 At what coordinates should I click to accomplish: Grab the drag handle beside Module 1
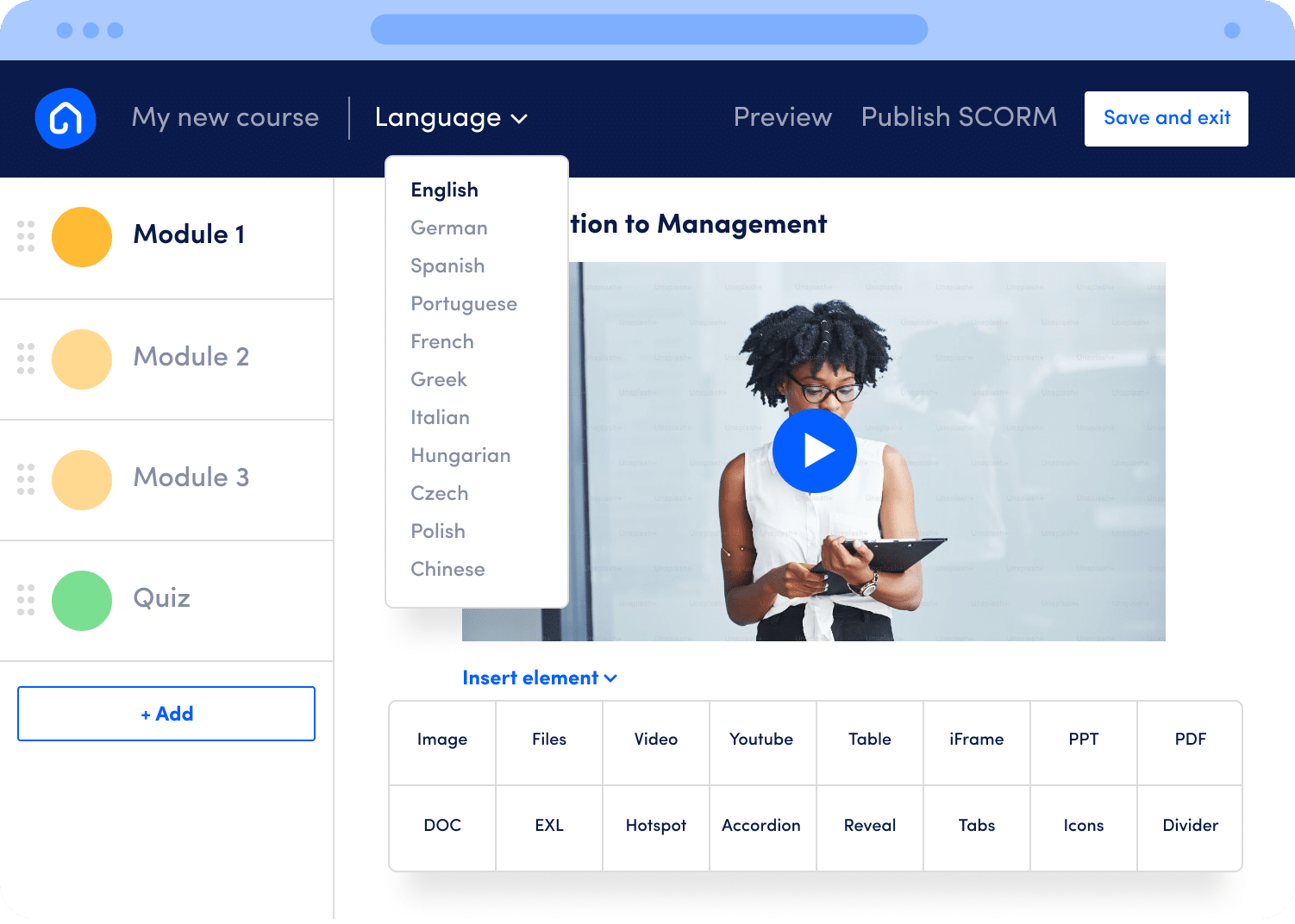pos(26,236)
